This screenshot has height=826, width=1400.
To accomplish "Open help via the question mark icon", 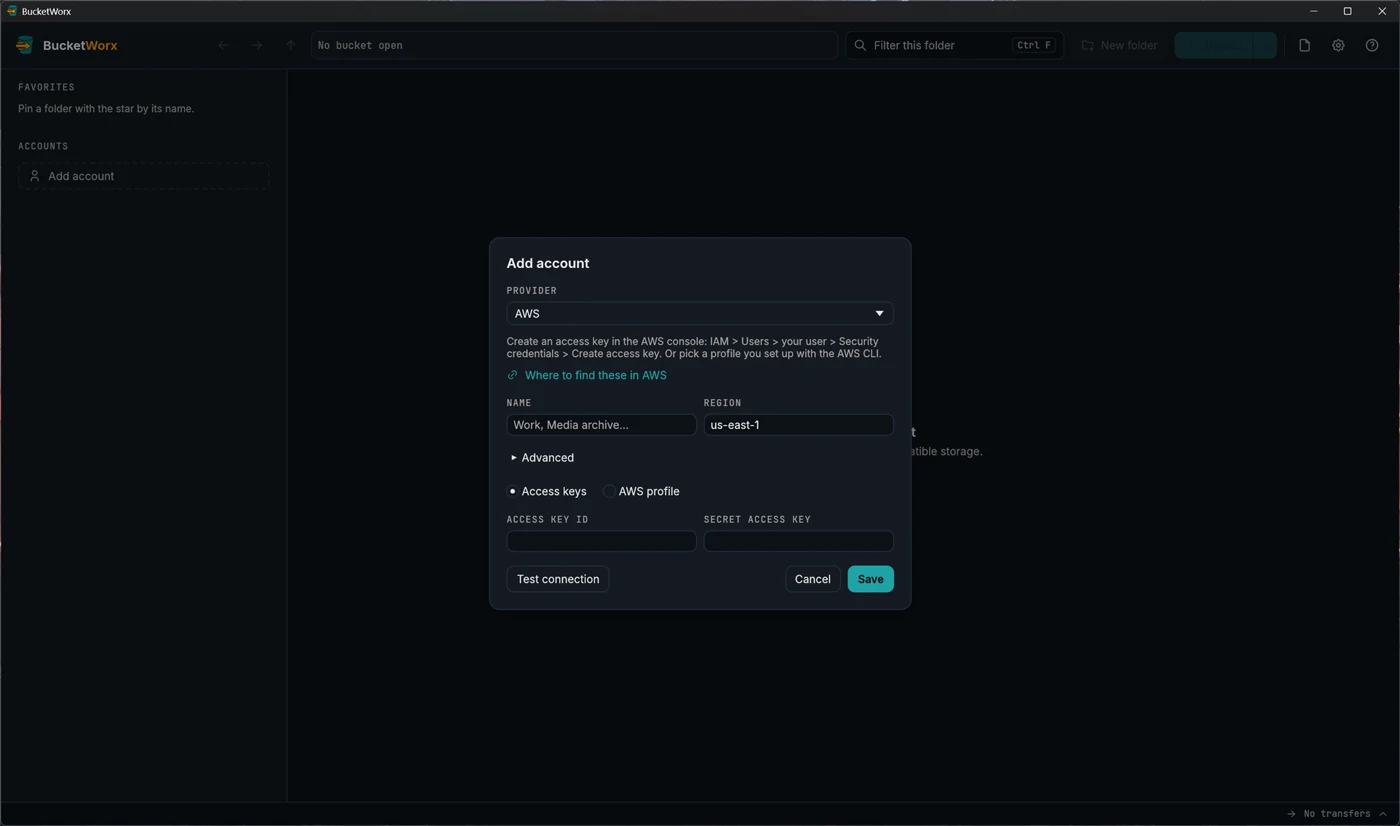I will coord(1372,45).
